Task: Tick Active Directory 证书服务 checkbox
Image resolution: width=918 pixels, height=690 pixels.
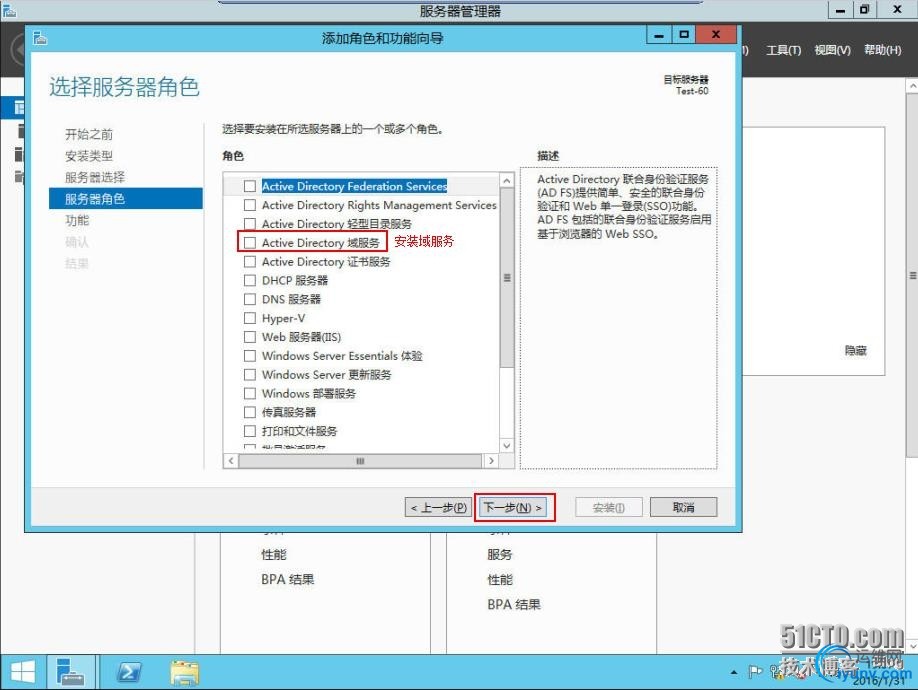Action: coord(250,261)
